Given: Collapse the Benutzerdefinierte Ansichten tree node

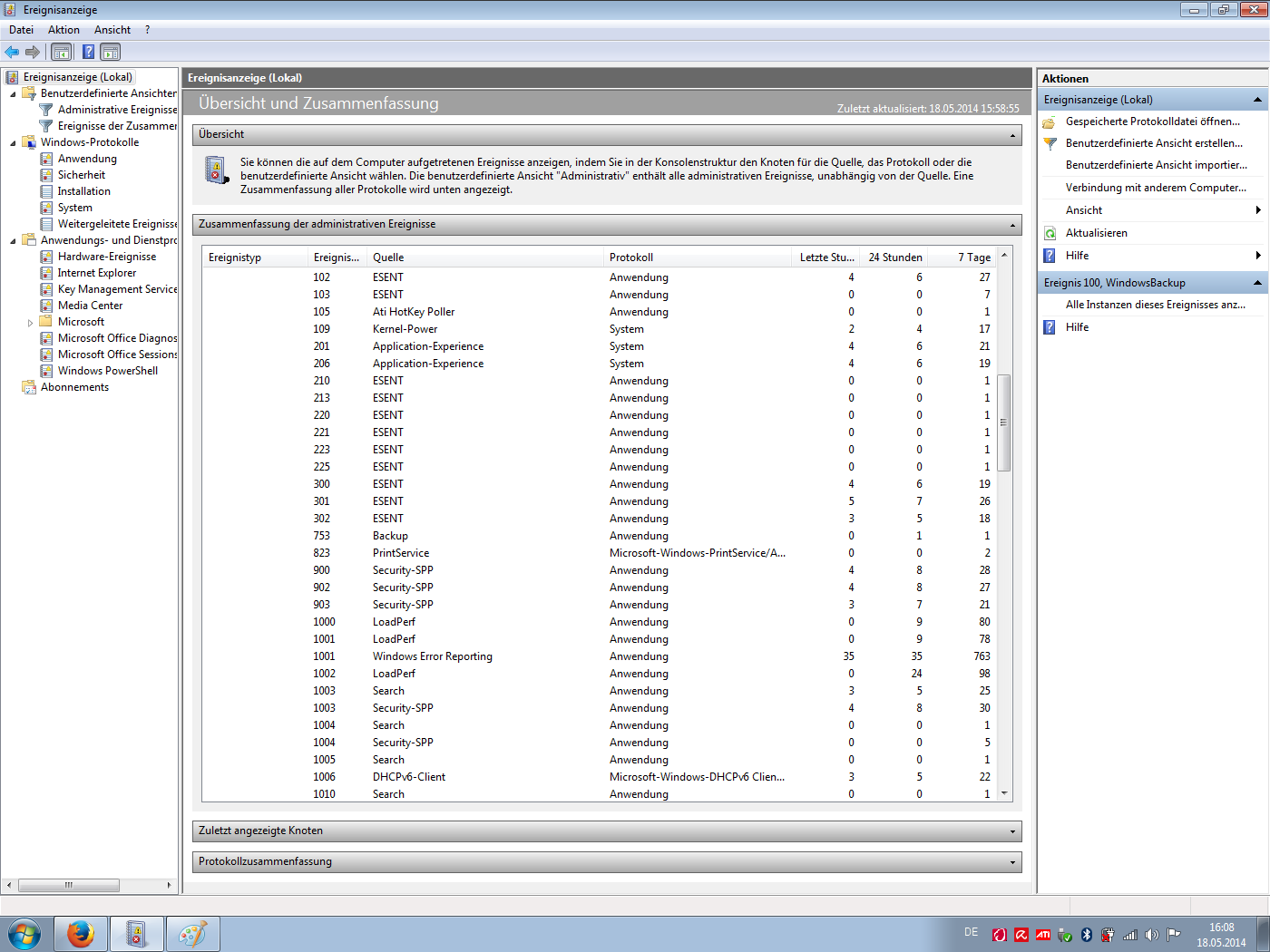Looking at the screenshot, I should pos(13,93).
